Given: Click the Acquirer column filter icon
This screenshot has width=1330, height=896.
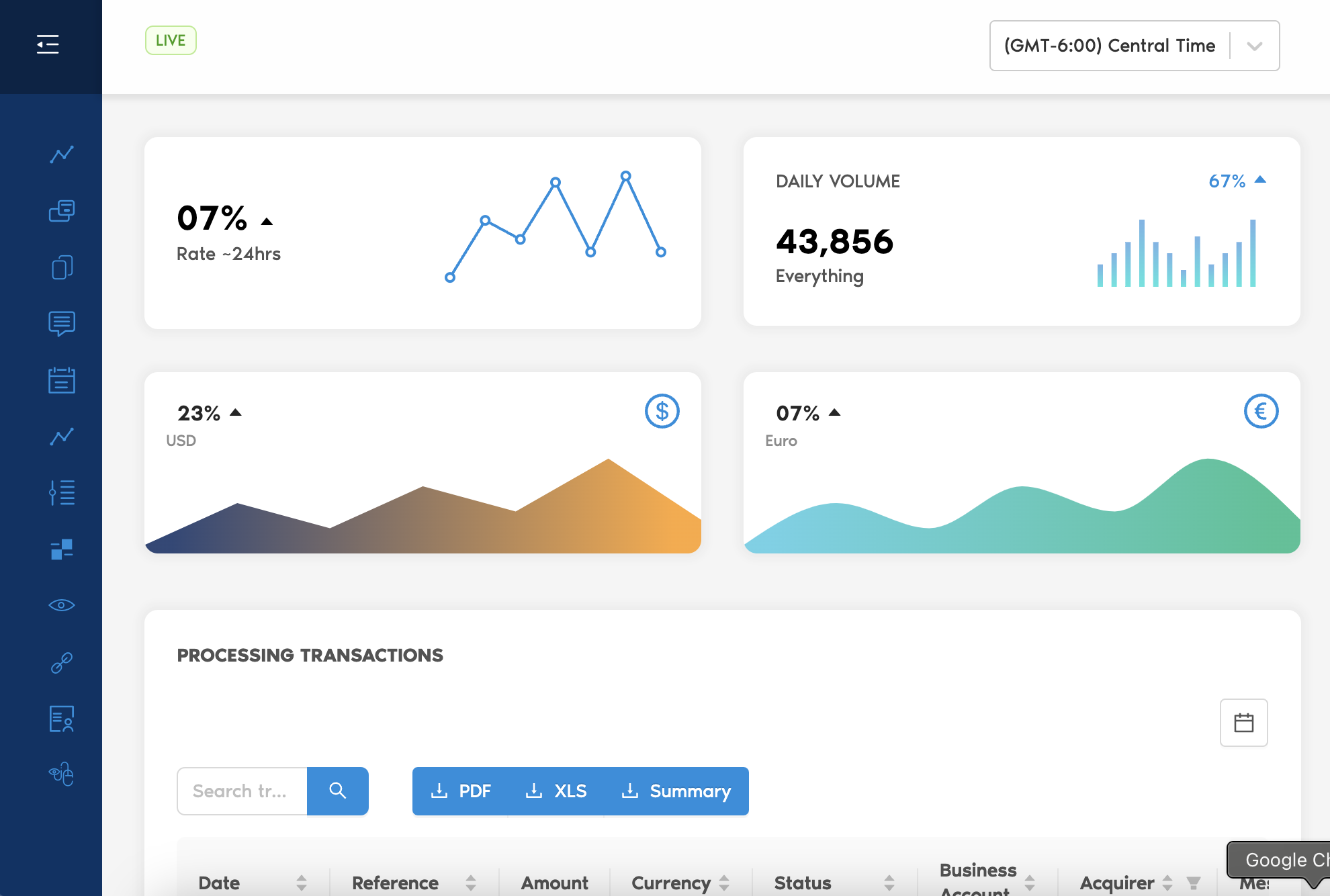Looking at the screenshot, I should (1193, 883).
